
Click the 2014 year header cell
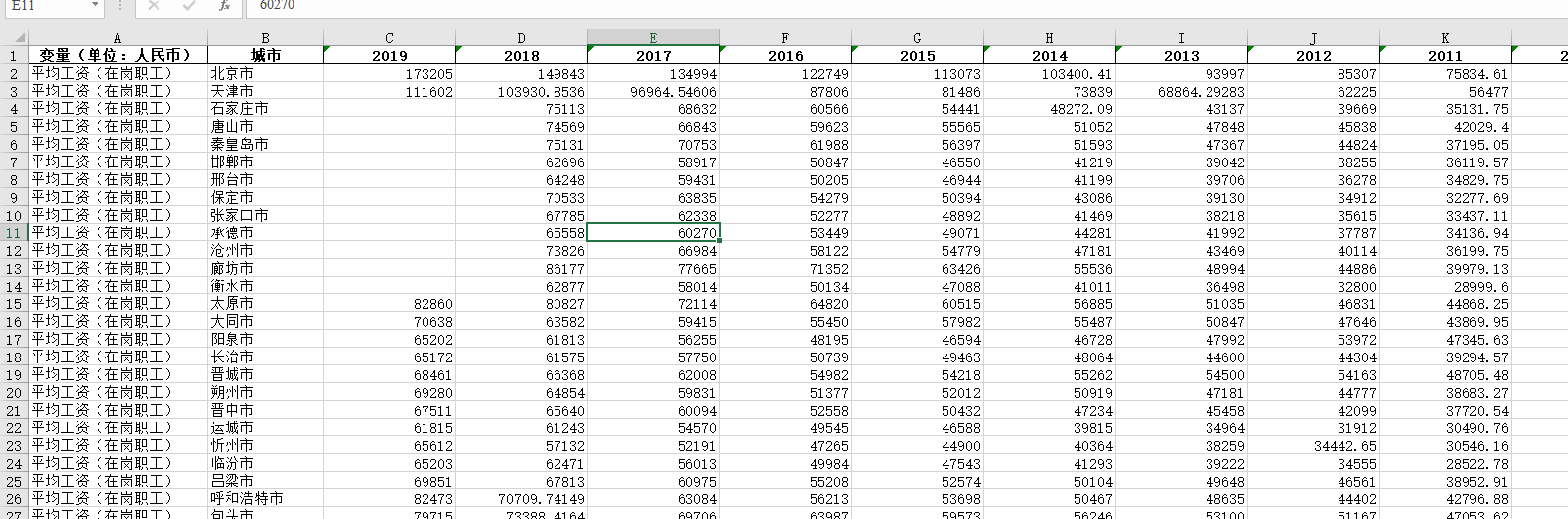pyautogui.click(x=1049, y=55)
